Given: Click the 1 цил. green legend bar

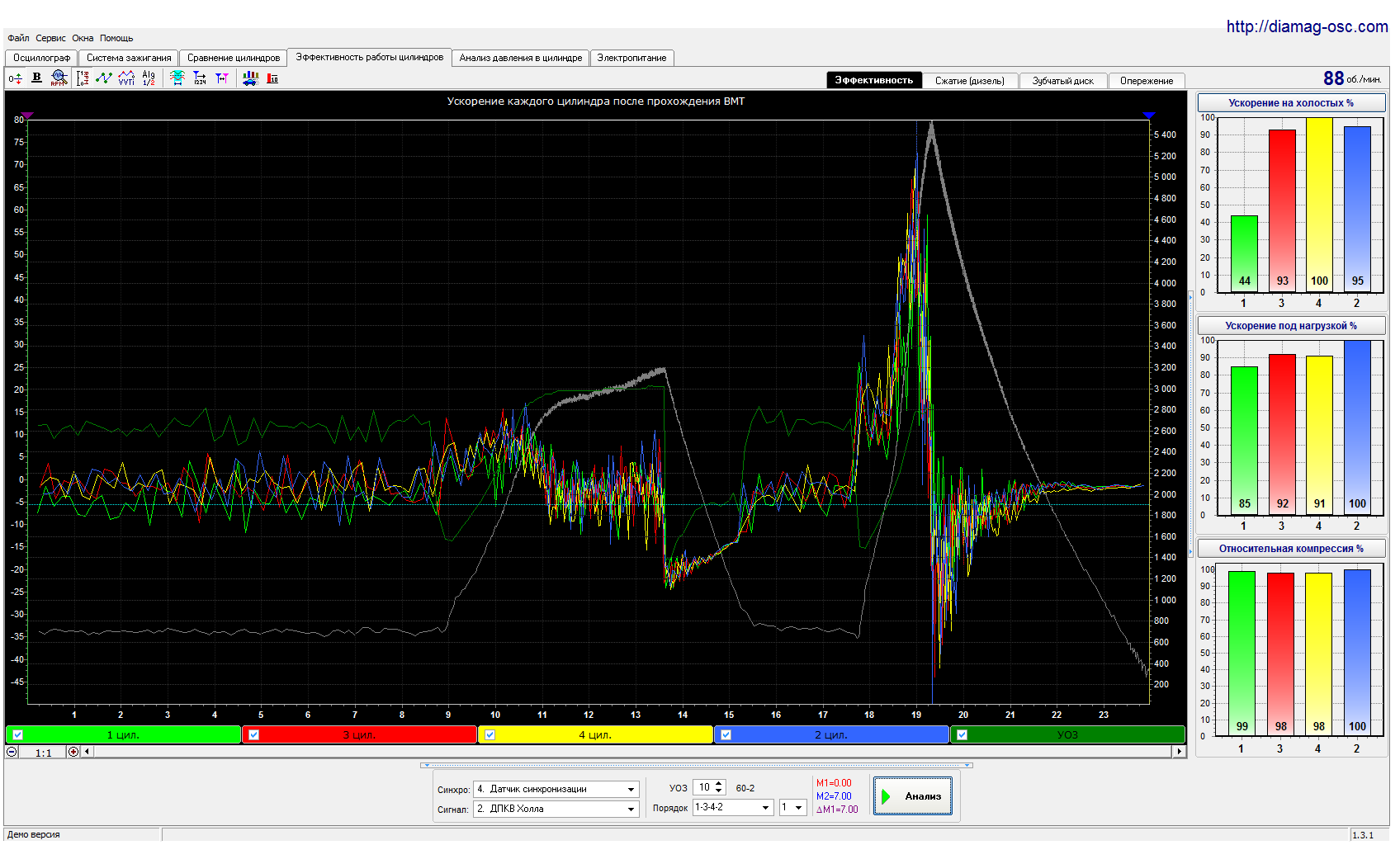Looking at the screenshot, I should [123, 734].
